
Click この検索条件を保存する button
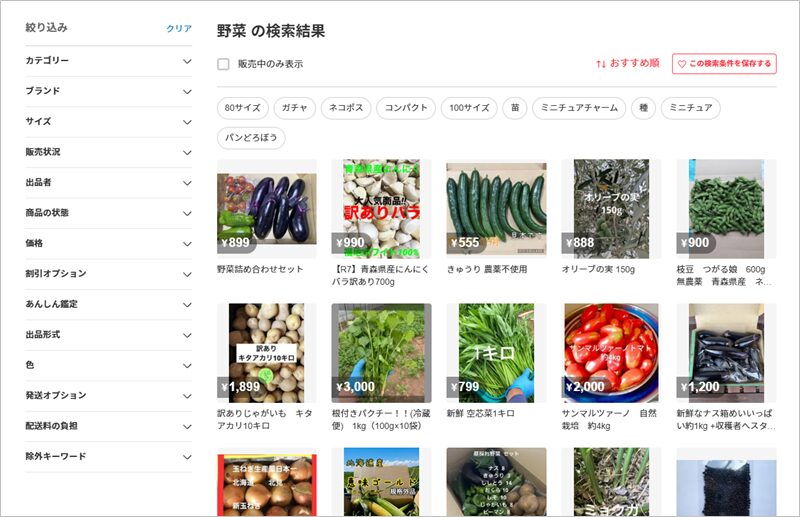[x=724, y=64]
